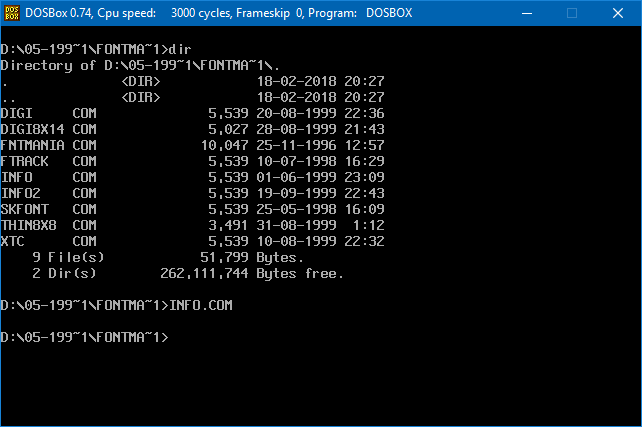Select the INFO2 file name
The height and width of the screenshot is (427, 642).
pyautogui.click(x=20, y=193)
